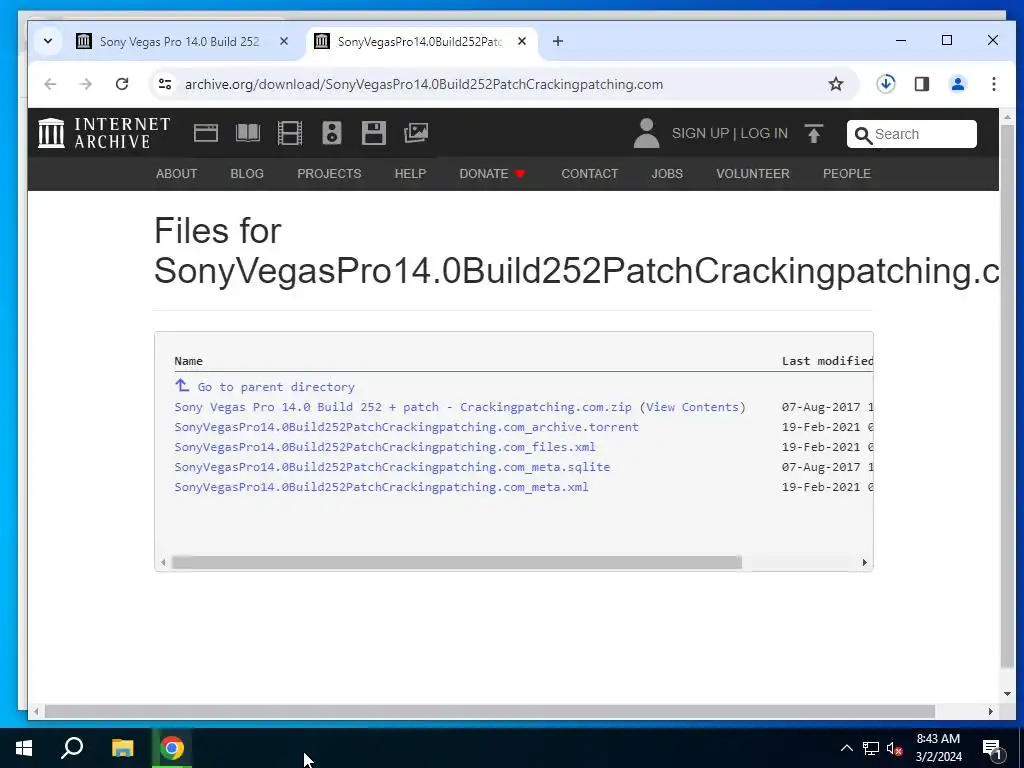Open Chrome downloads icon
1024x768 pixels.
click(x=886, y=84)
